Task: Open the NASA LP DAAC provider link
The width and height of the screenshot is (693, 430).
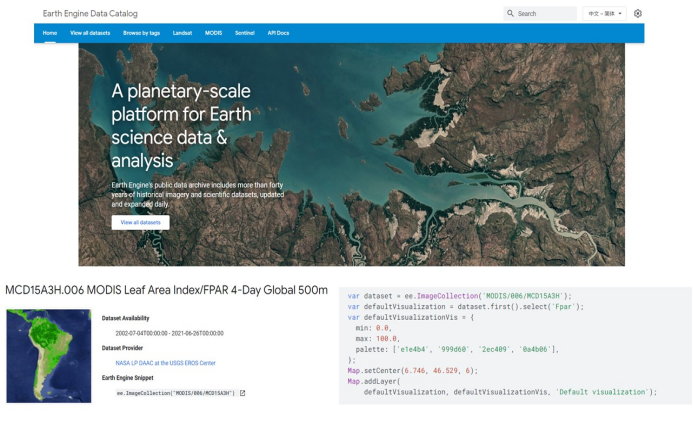Action: coord(165,363)
